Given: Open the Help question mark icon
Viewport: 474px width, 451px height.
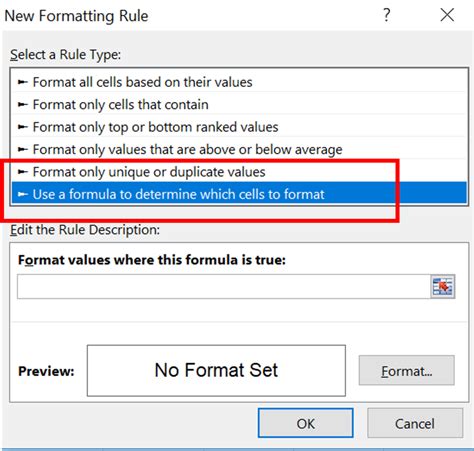Looking at the screenshot, I should click(386, 15).
